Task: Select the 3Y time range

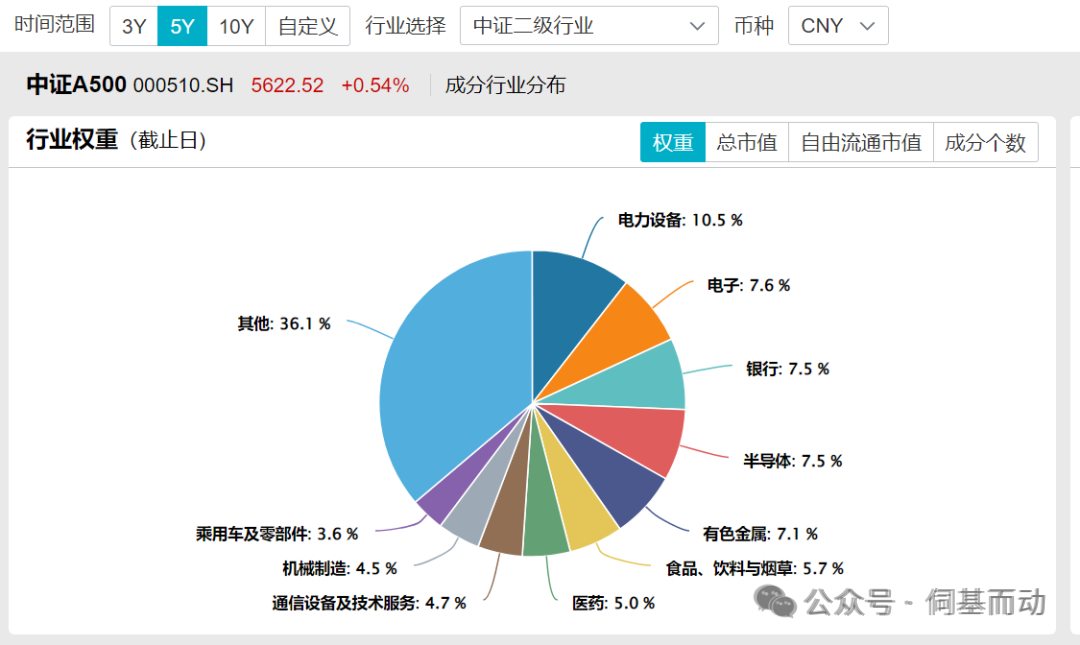Action: 133,26
